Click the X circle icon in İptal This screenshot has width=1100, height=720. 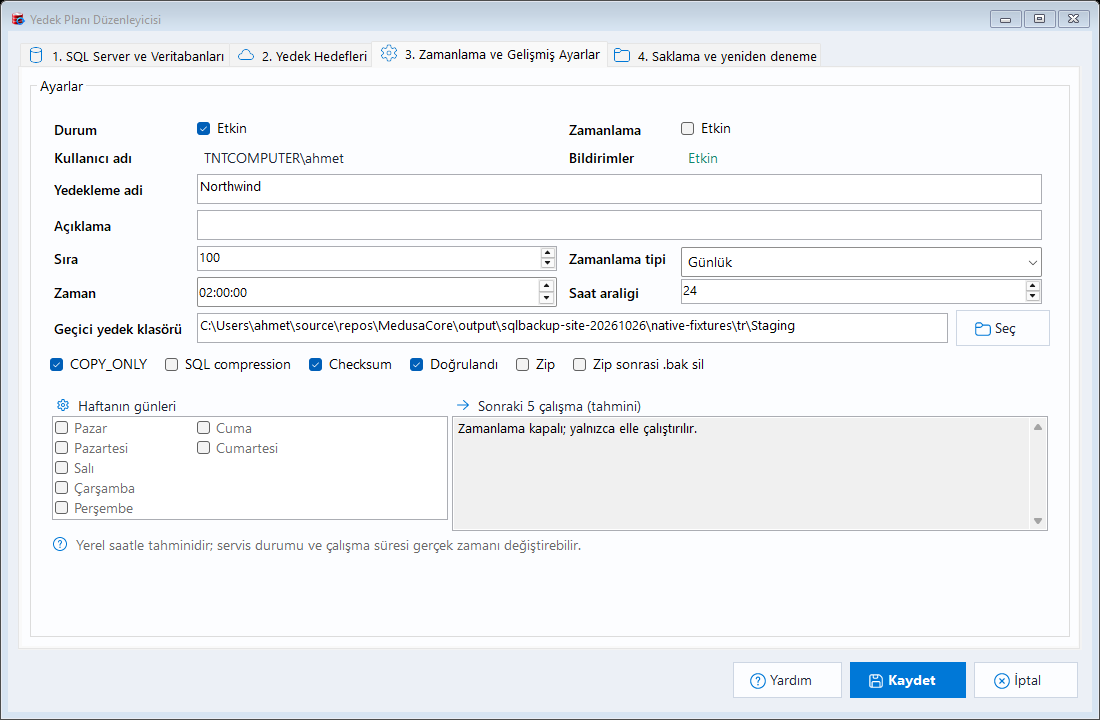point(1002,681)
